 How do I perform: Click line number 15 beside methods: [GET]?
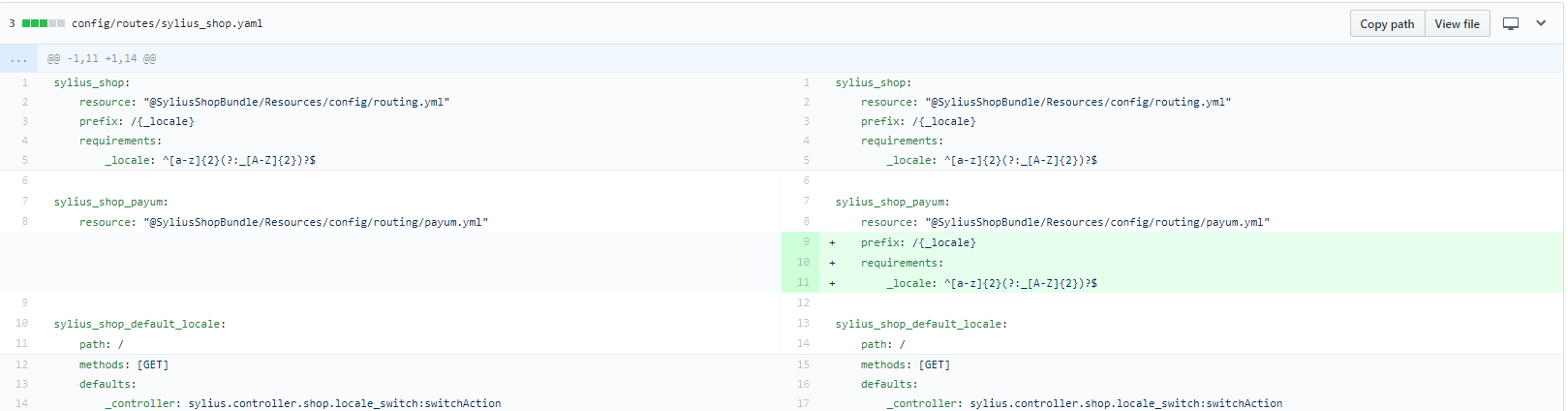803,364
